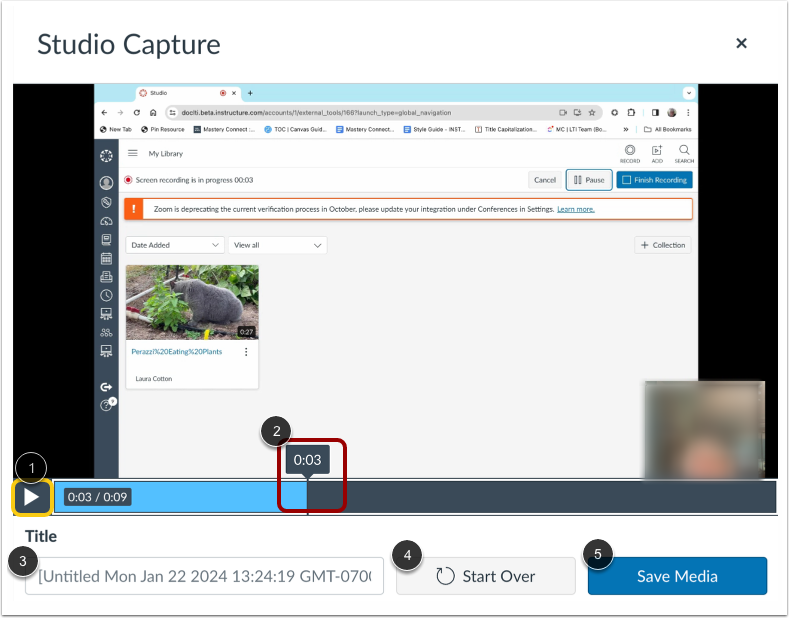The image size is (789, 618).
Task: Open the Help question mark icon
Action: click(x=106, y=405)
